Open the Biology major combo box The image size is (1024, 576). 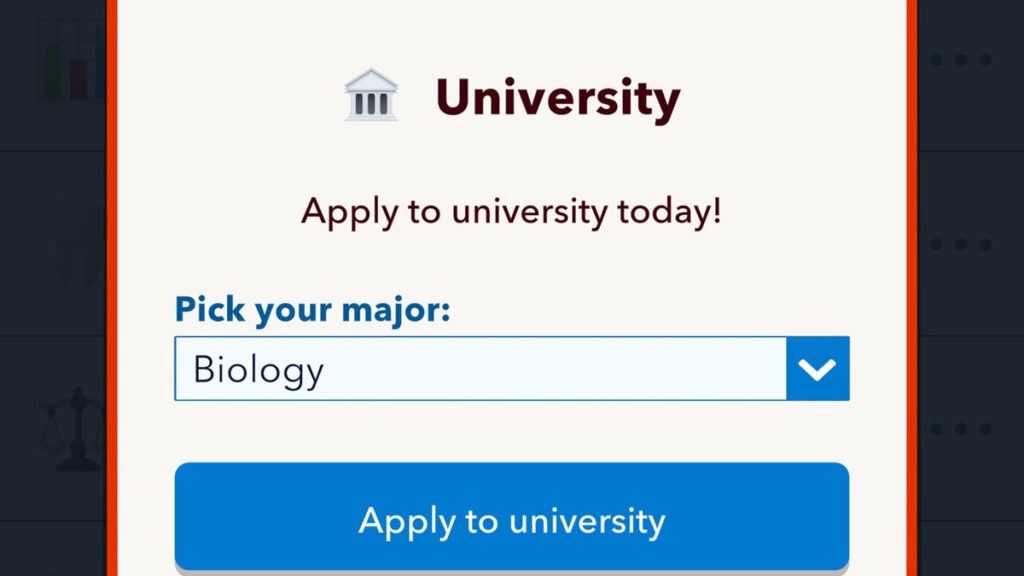[x=480, y=369]
